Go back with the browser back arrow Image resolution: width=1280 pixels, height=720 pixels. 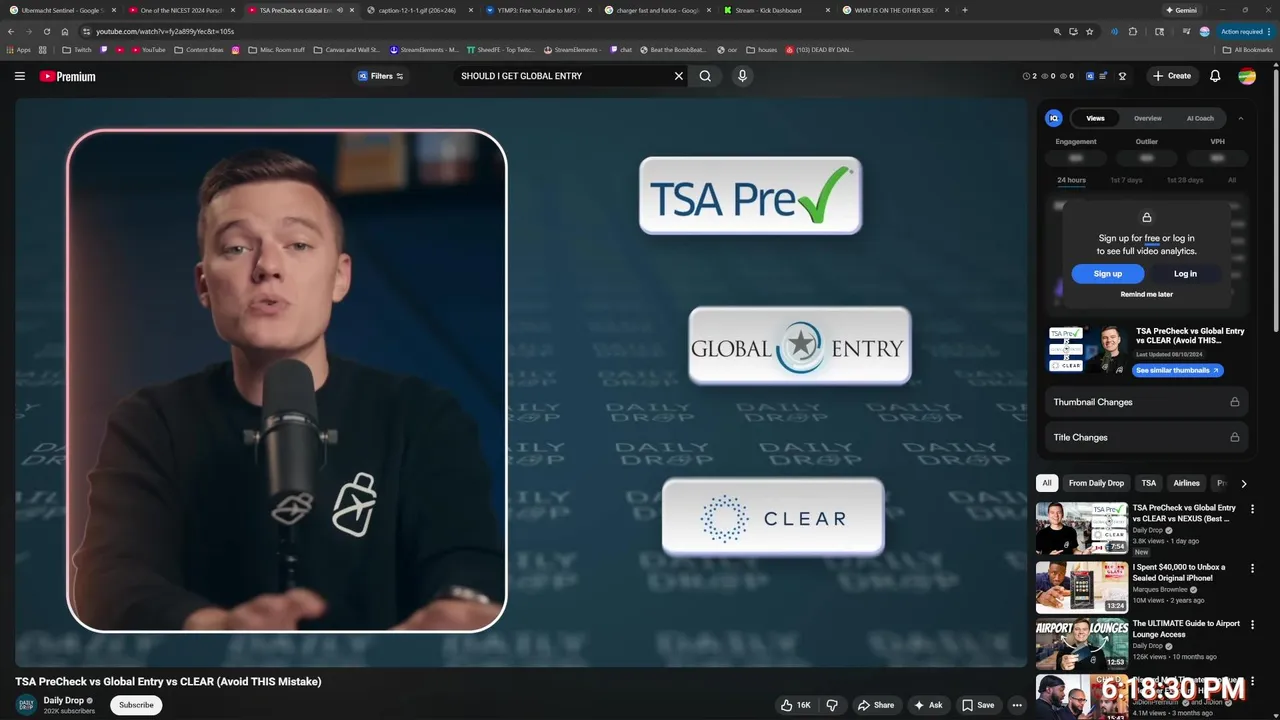point(12,31)
